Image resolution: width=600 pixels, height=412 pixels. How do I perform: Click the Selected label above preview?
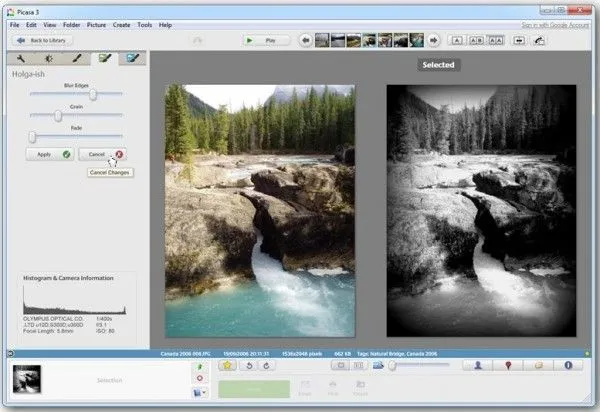coord(439,65)
